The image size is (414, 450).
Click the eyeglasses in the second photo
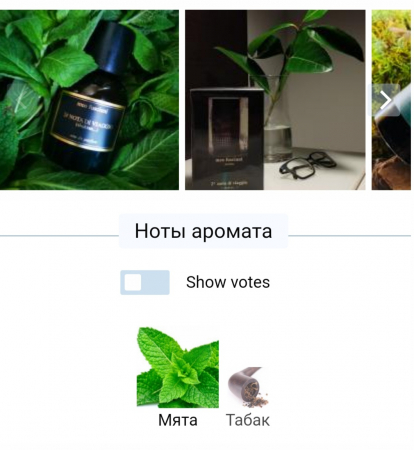click(x=307, y=164)
